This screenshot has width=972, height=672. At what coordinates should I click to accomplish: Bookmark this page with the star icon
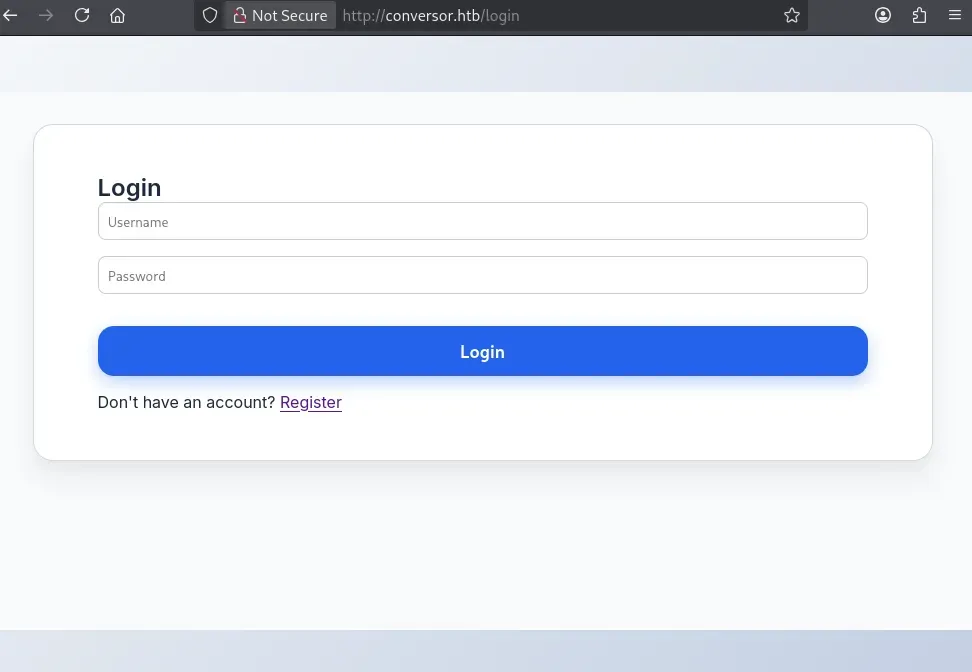(792, 15)
